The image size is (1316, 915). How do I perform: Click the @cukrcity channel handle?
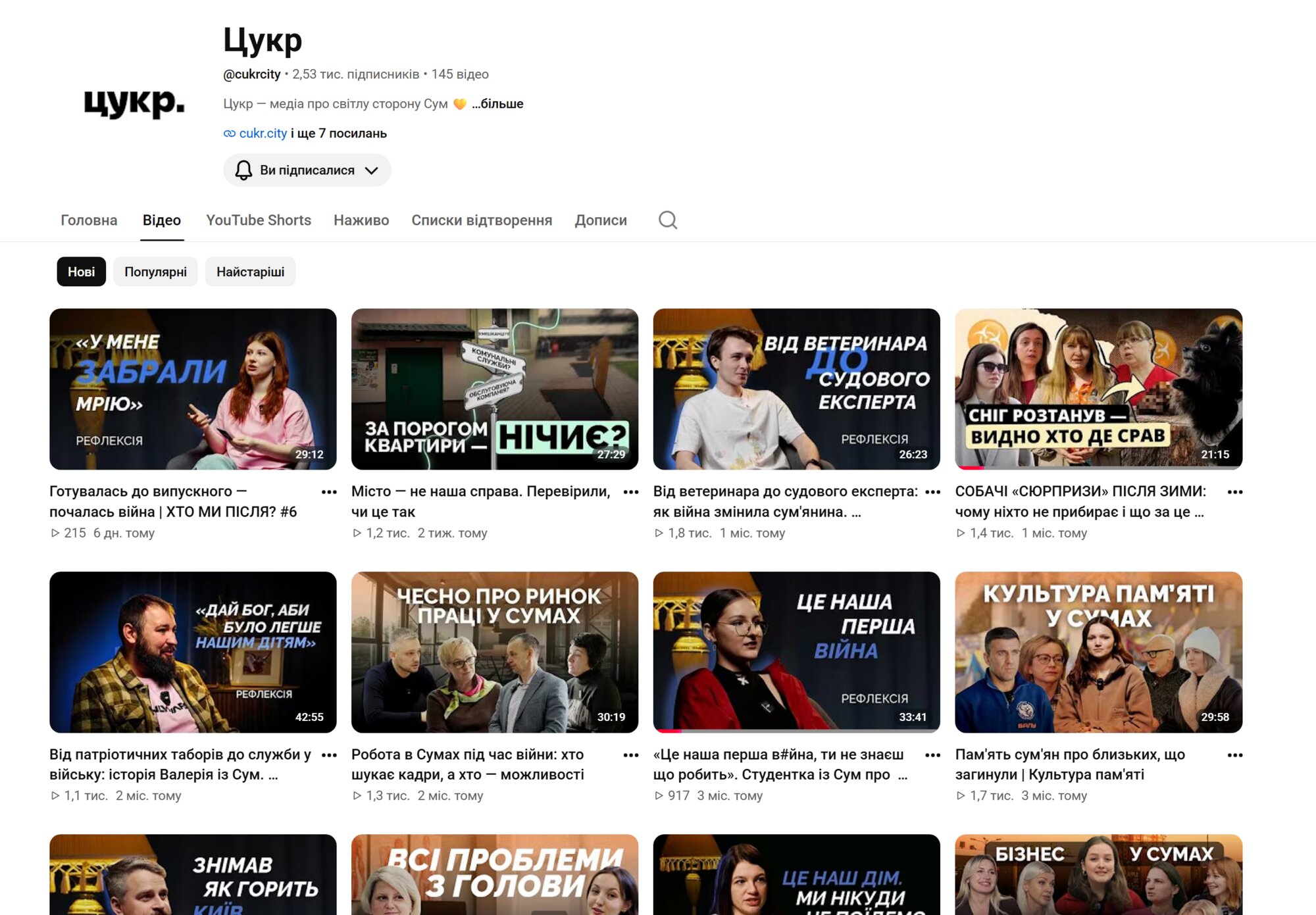[x=252, y=74]
